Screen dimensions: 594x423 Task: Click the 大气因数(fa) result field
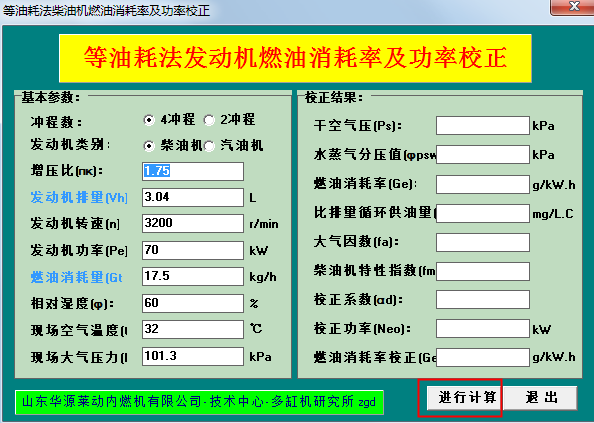(483, 242)
